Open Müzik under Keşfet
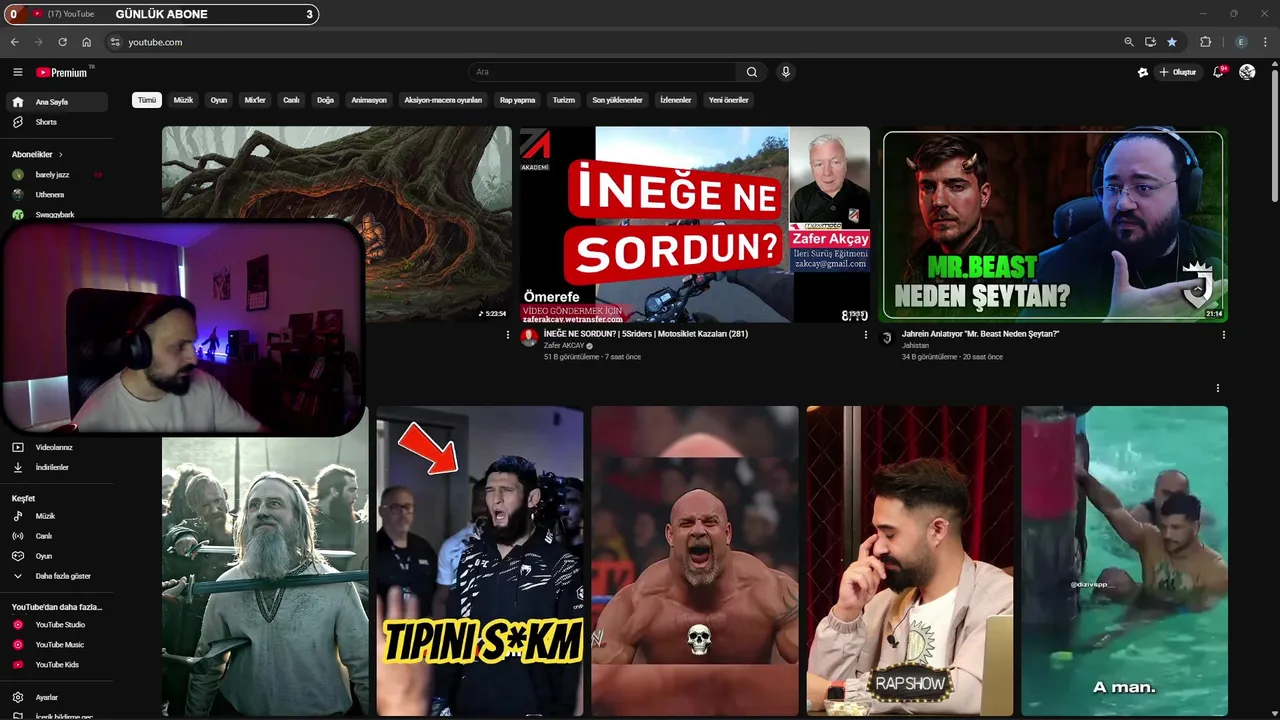 tap(56, 516)
